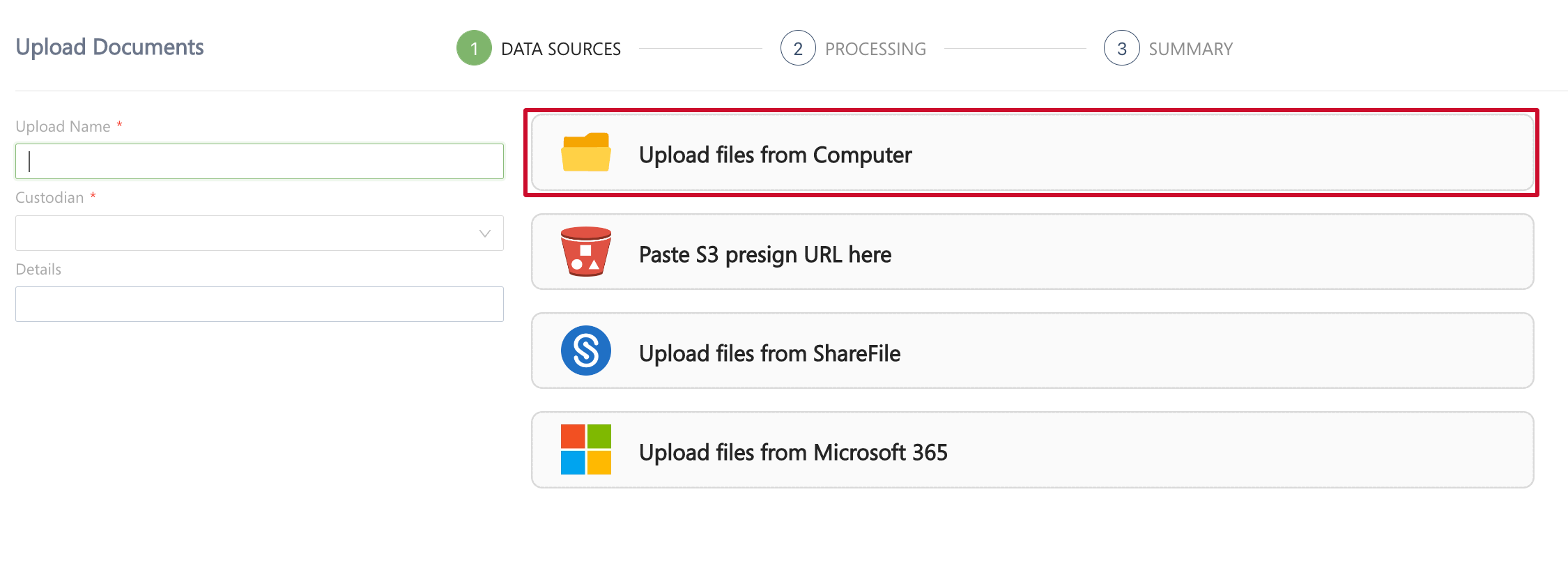Click the red S3 bucket icon

[585, 252]
